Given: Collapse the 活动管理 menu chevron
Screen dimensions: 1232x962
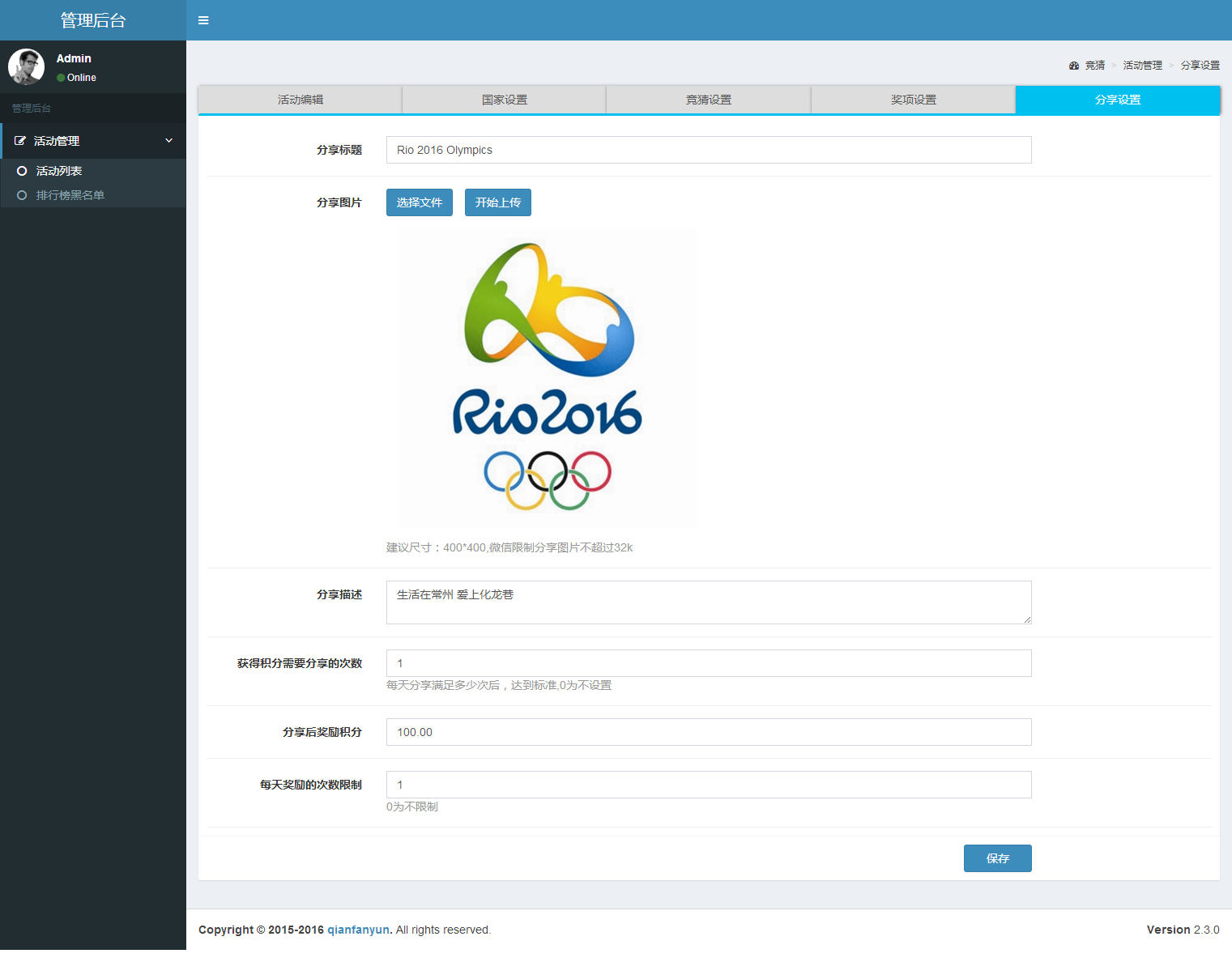Looking at the screenshot, I should [x=169, y=141].
